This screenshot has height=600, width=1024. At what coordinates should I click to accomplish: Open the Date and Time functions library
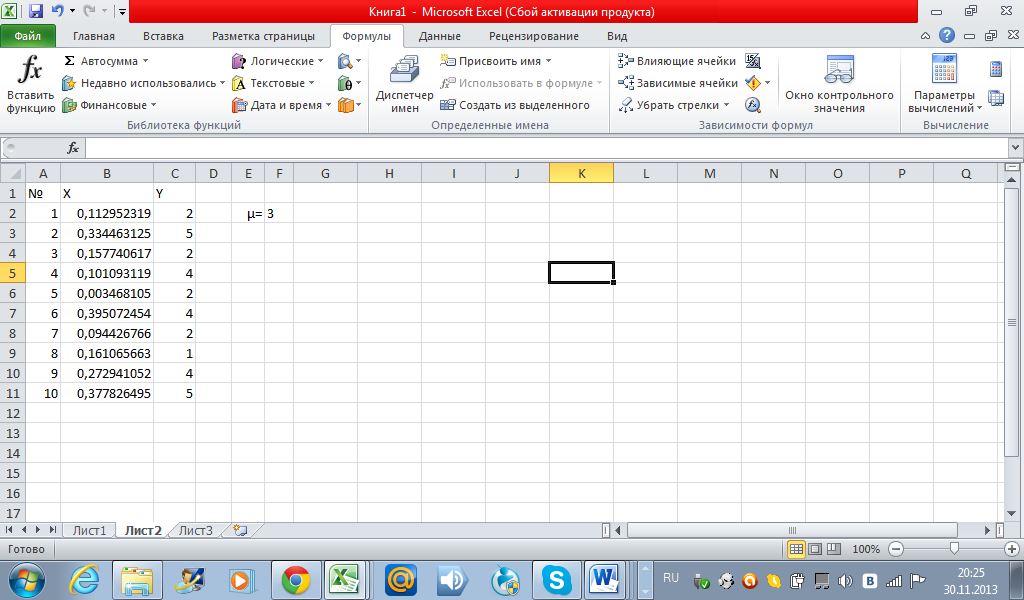(x=281, y=105)
